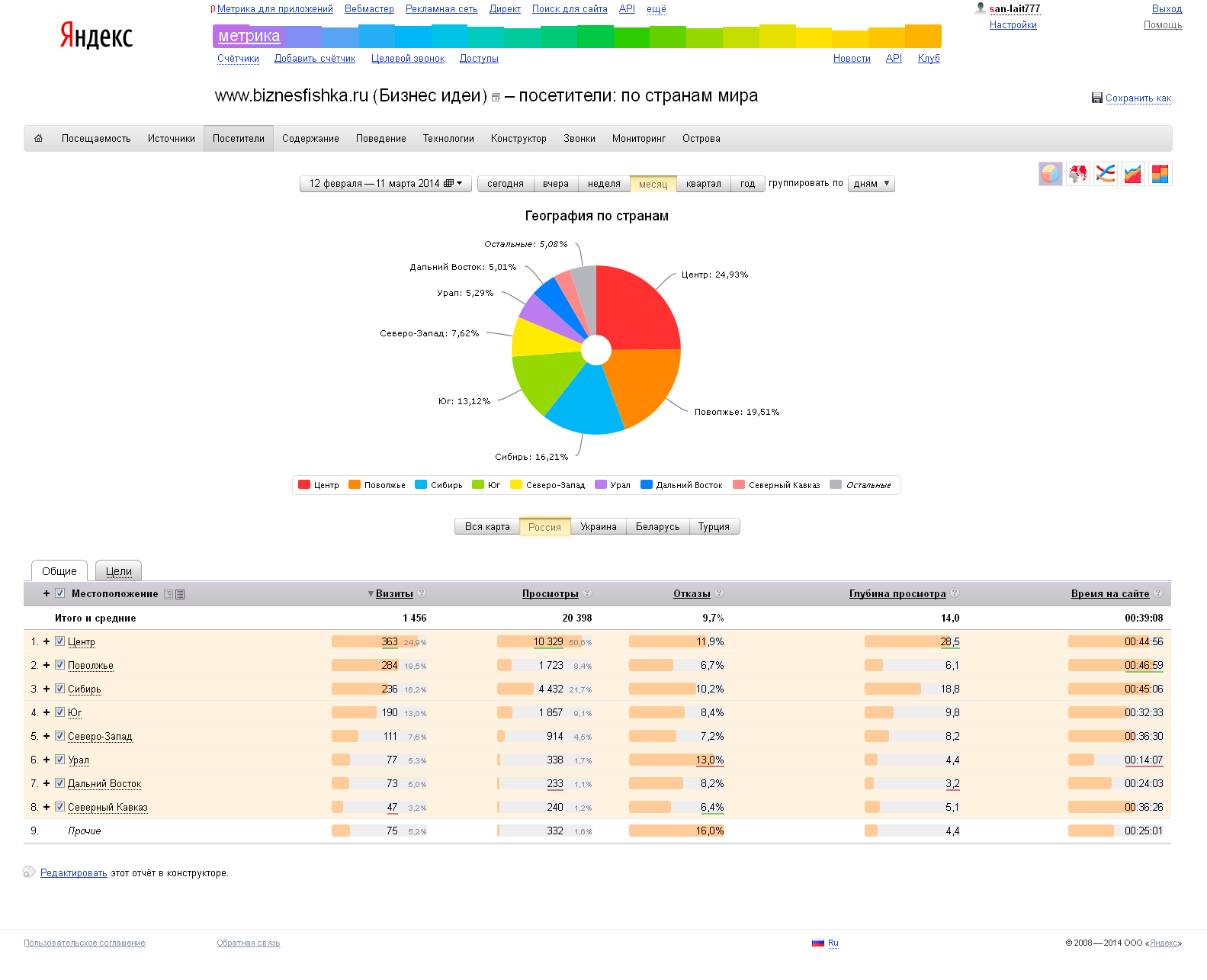This screenshot has width=1207, height=980.
Task: Click the user avatar icon beside san-lait777
Action: [x=981, y=8]
